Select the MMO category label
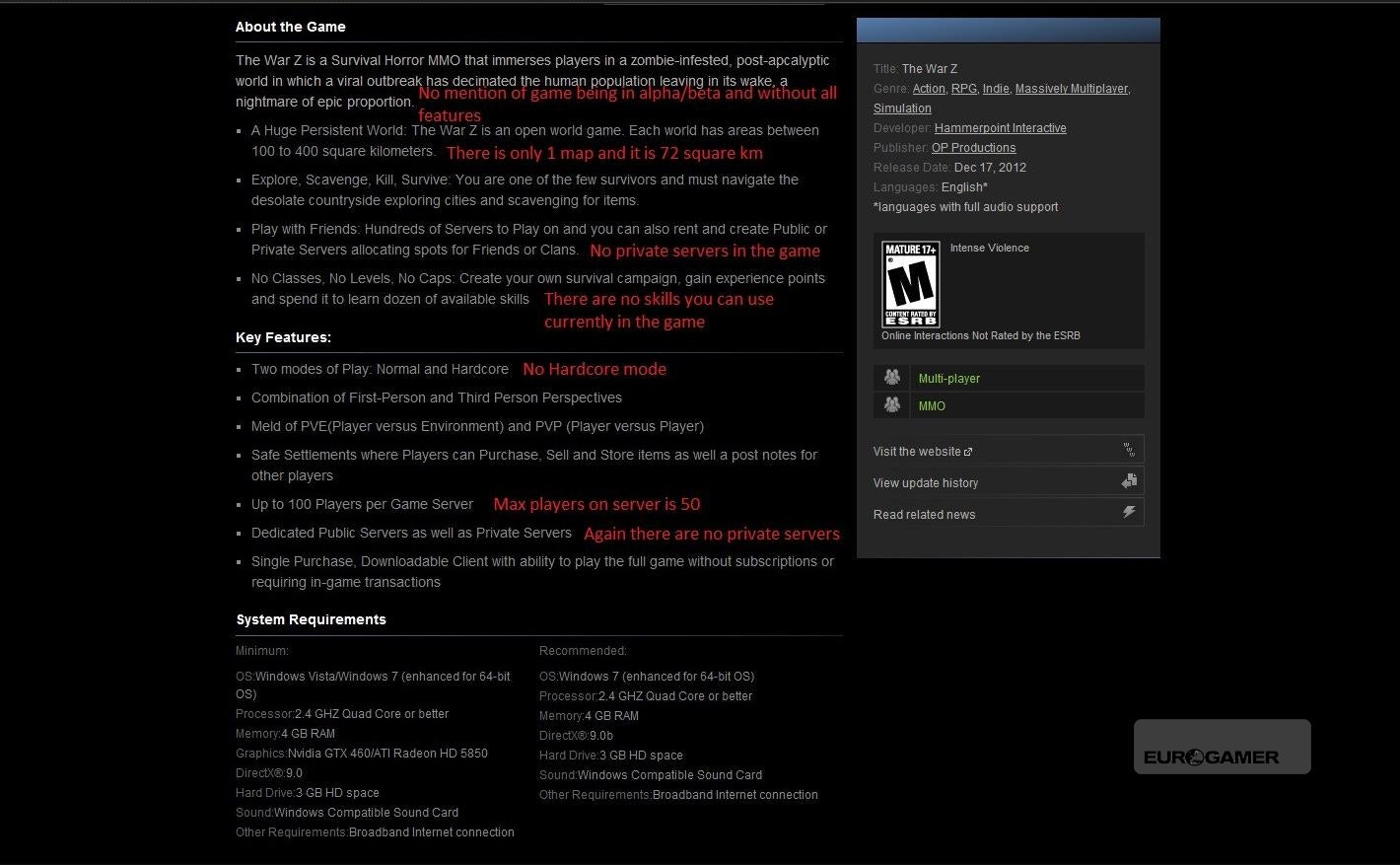The width and height of the screenshot is (1400, 865). click(932, 406)
